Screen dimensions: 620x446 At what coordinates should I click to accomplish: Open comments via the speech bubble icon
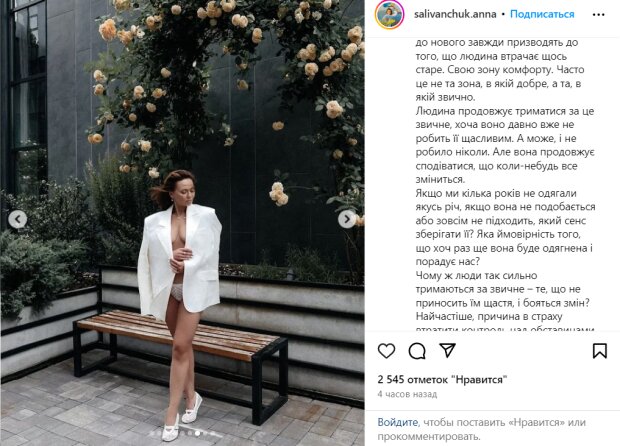[x=417, y=351]
